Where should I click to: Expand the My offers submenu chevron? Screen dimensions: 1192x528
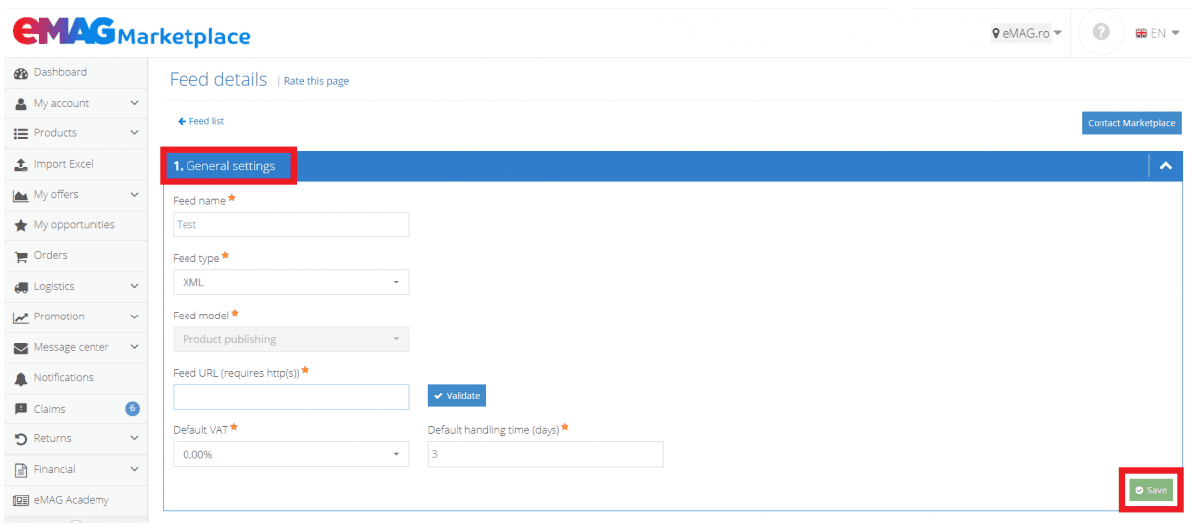135,194
